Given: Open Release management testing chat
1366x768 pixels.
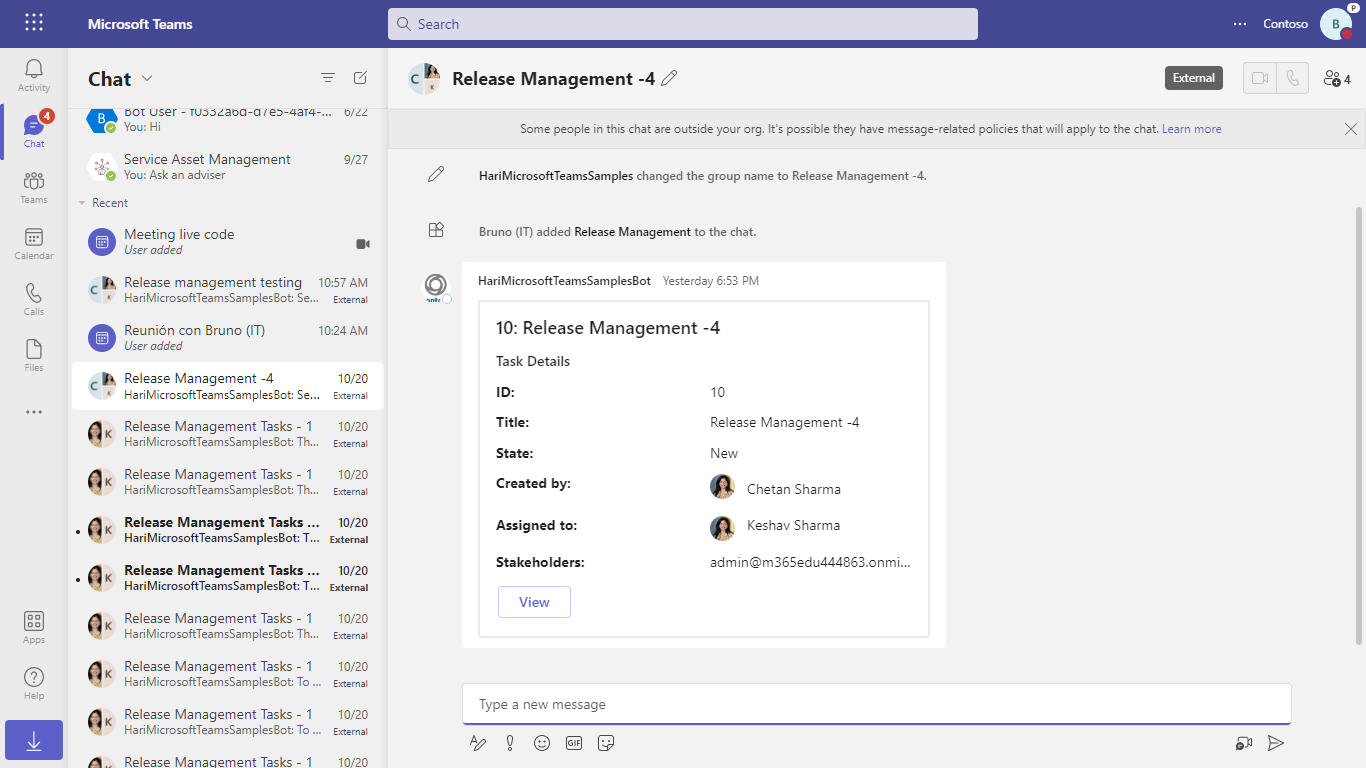Looking at the screenshot, I should point(228,290).
